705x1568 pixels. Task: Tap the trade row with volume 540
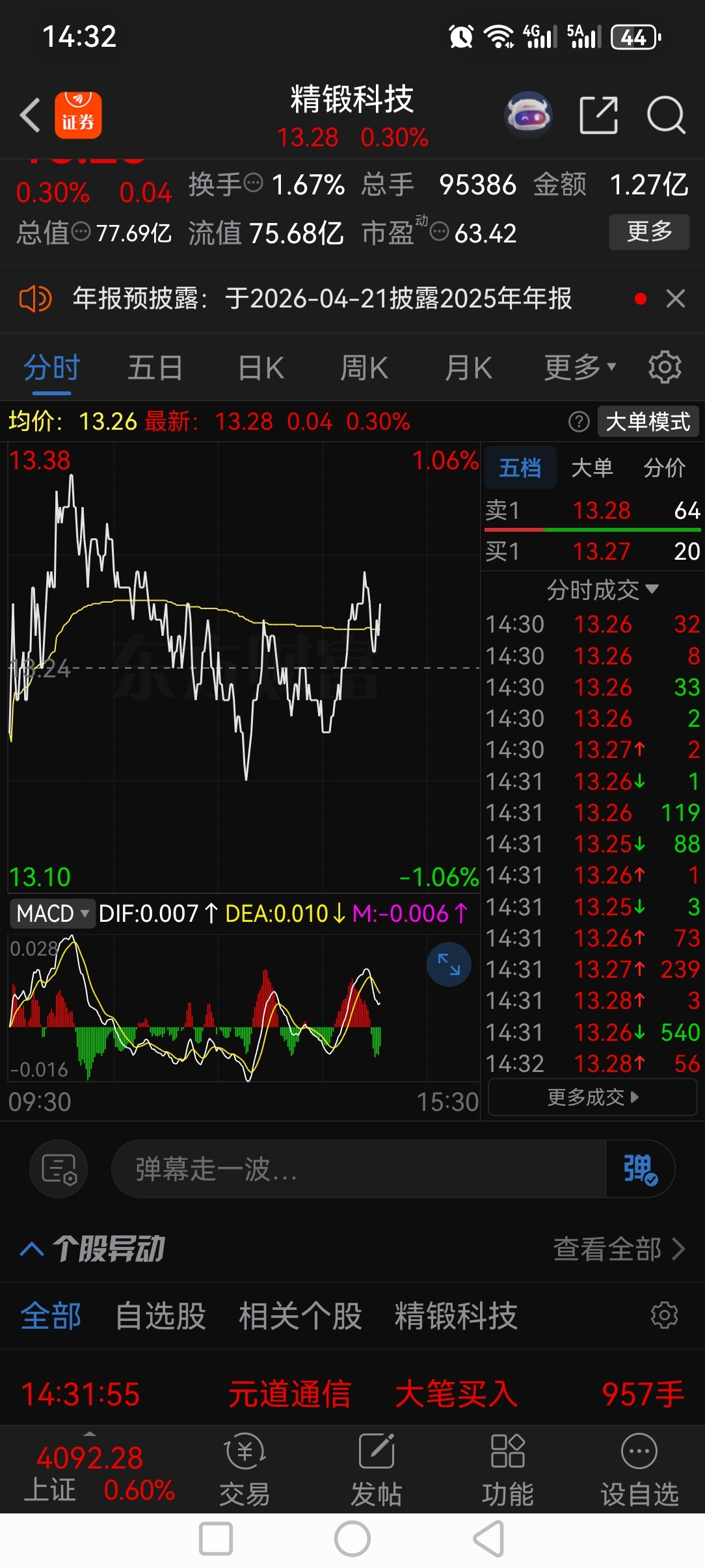(x=592, y=1032)
